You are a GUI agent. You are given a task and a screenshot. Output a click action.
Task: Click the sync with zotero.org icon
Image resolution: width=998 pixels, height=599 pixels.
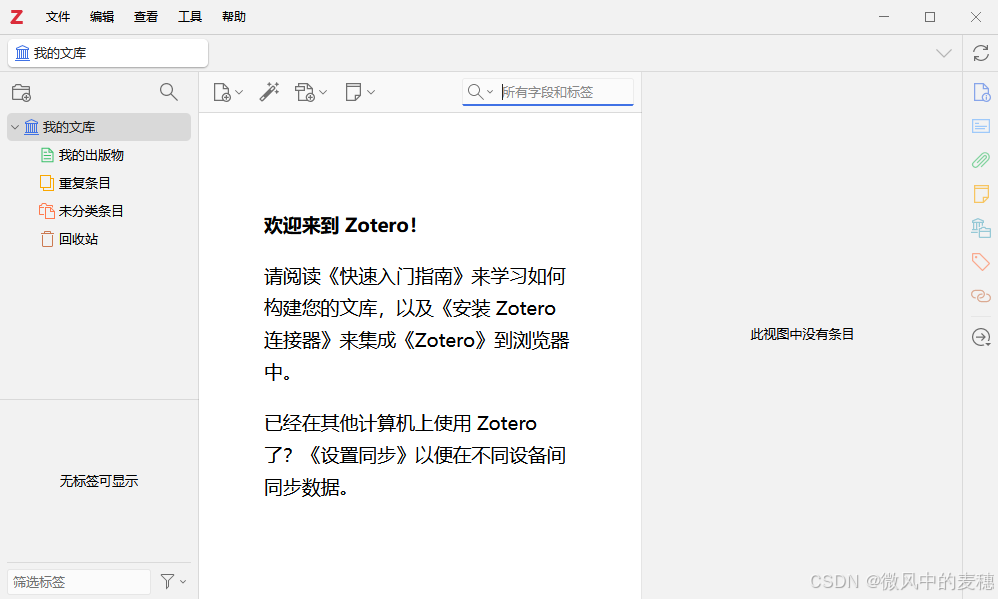point(981,53)
